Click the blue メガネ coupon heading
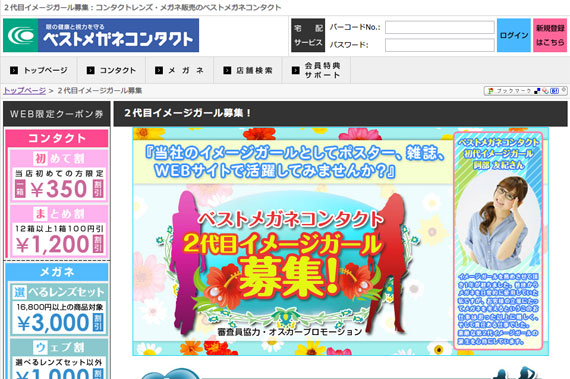Image resolution: width=570 pixels, height=379 pixels. coord(57,272)
